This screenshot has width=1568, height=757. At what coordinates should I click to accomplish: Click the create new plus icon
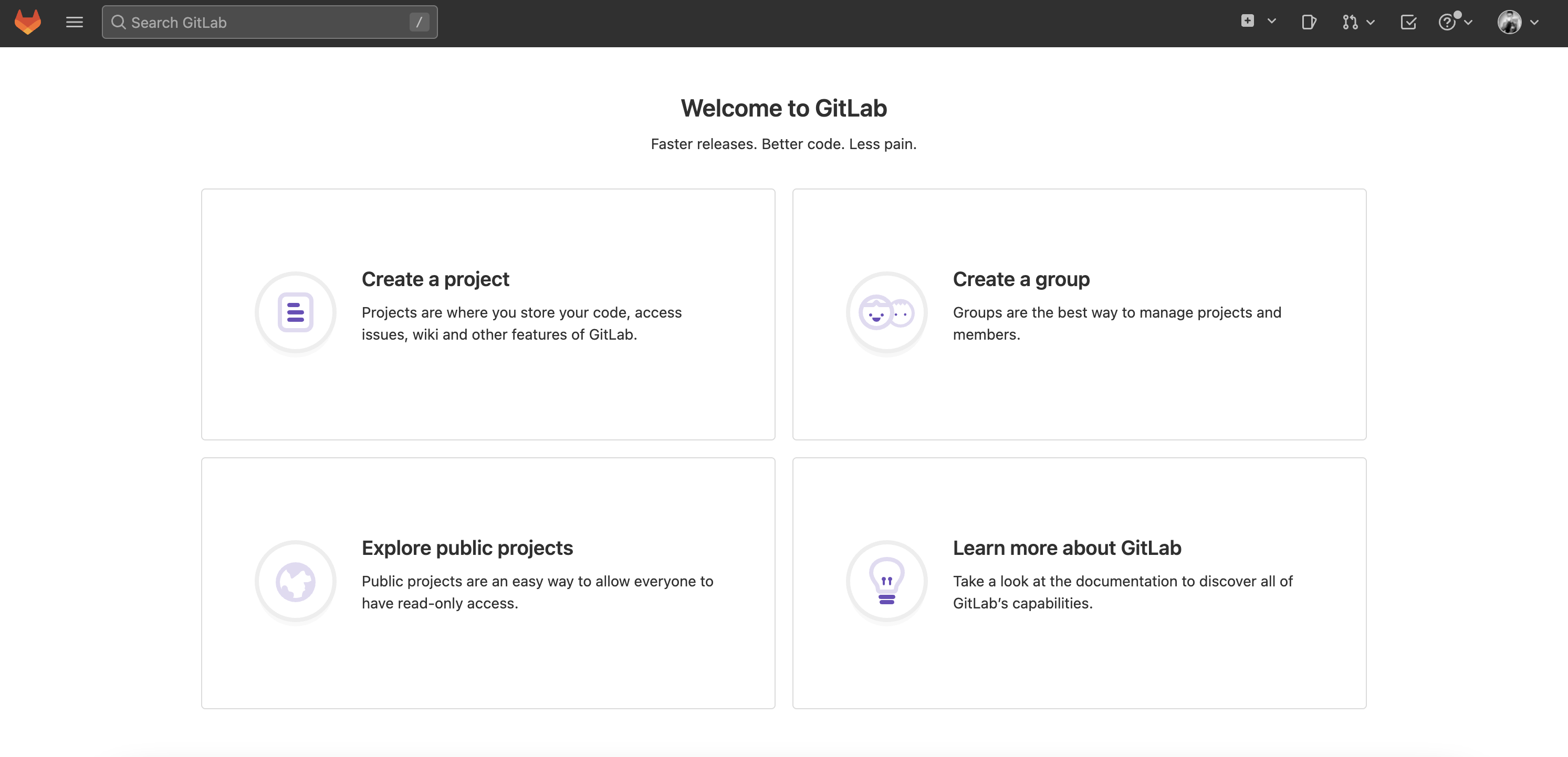pos(1247,22)
